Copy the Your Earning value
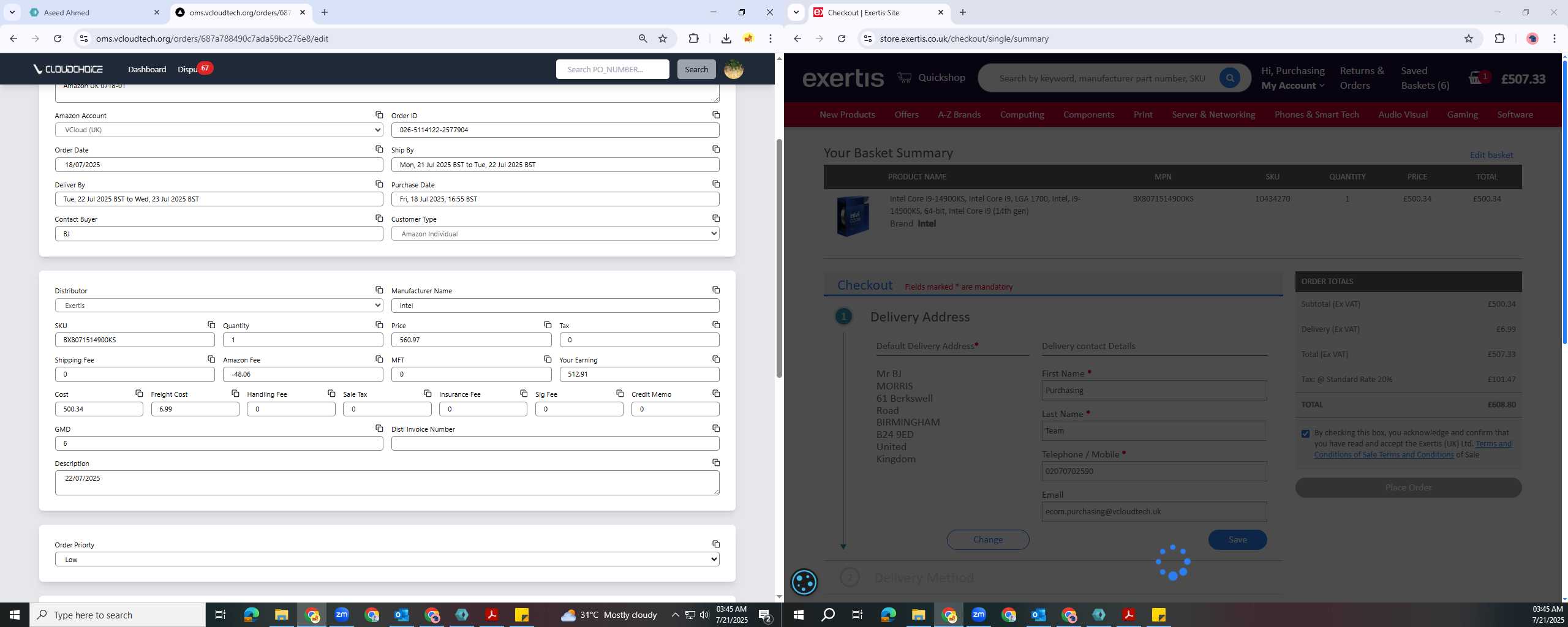The height and width of the screenshot is (627, 1568). [715, 359]
